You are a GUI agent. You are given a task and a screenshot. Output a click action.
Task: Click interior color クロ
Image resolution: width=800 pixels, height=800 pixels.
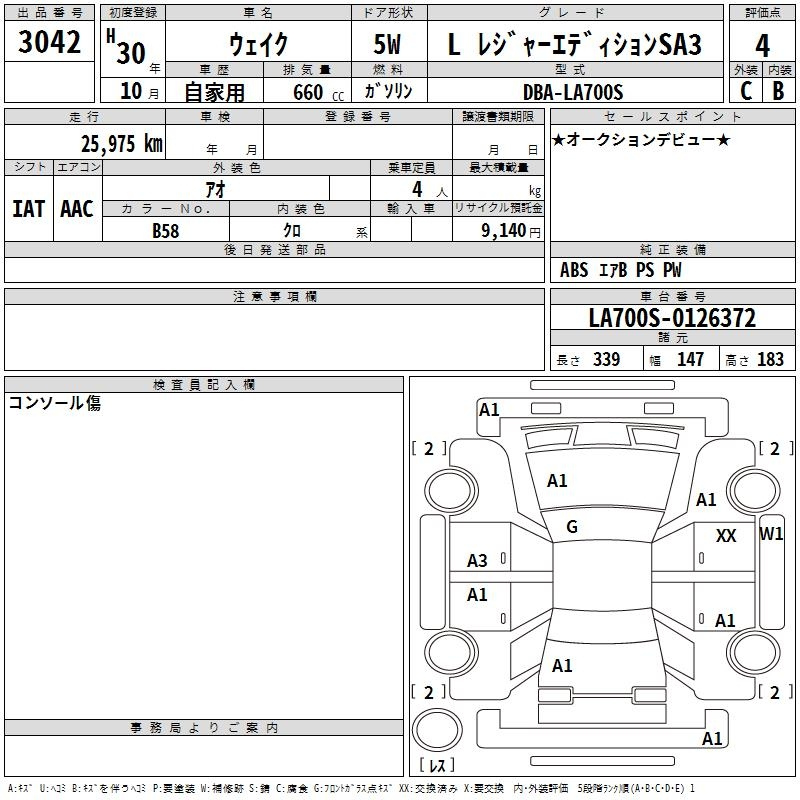coord(292,231)
